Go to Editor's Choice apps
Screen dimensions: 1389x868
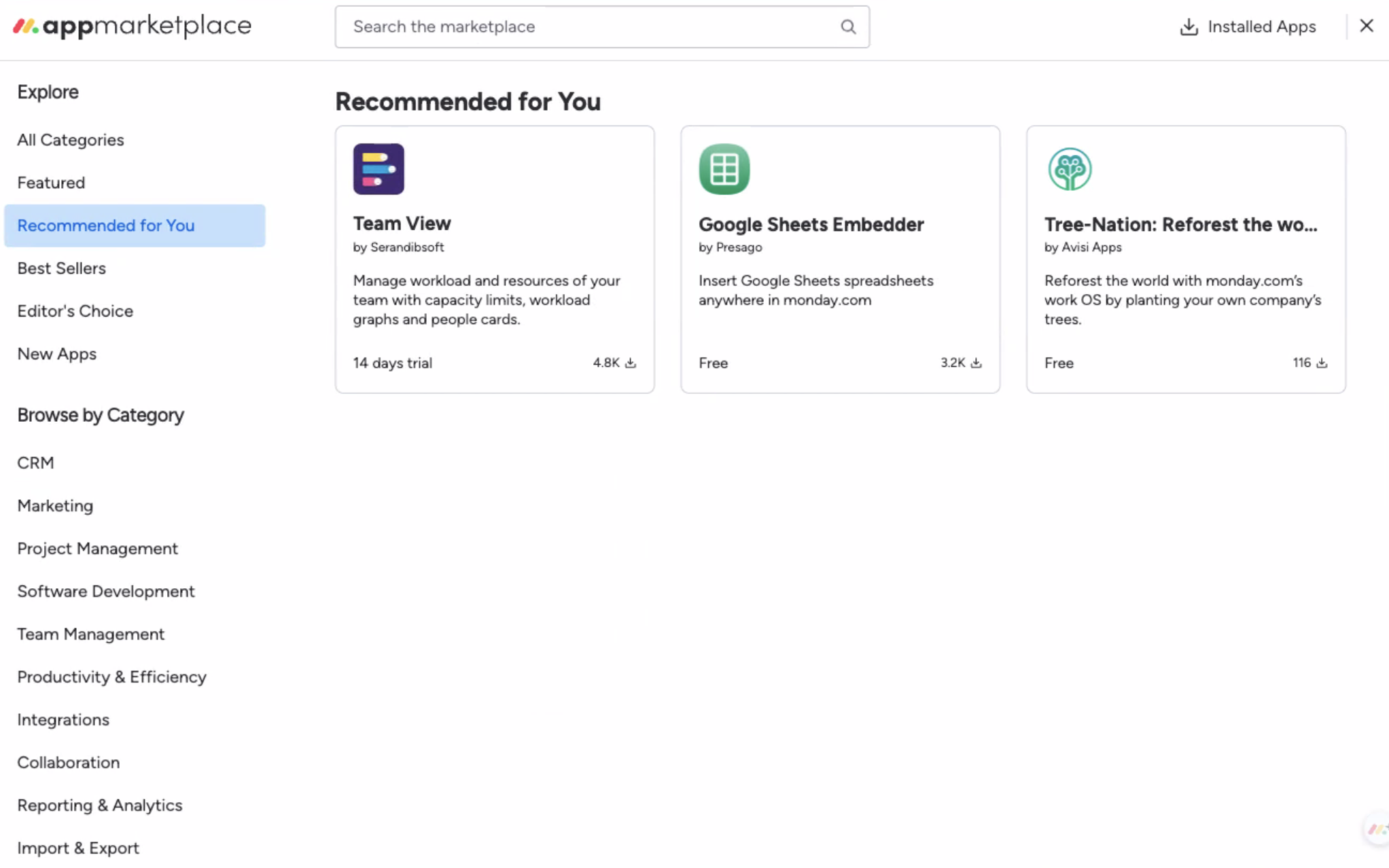(75, 311)
